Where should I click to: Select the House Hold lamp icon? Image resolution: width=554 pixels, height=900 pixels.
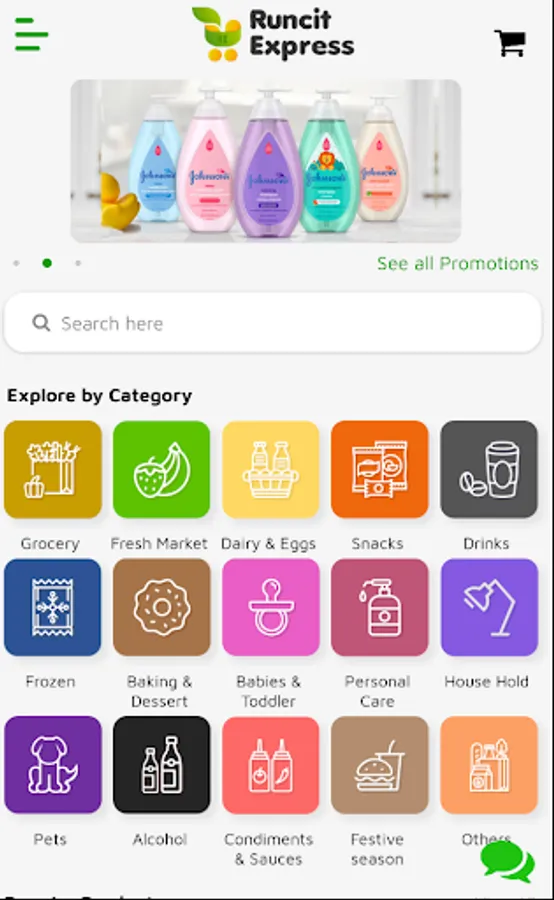(x=489, y=607)
